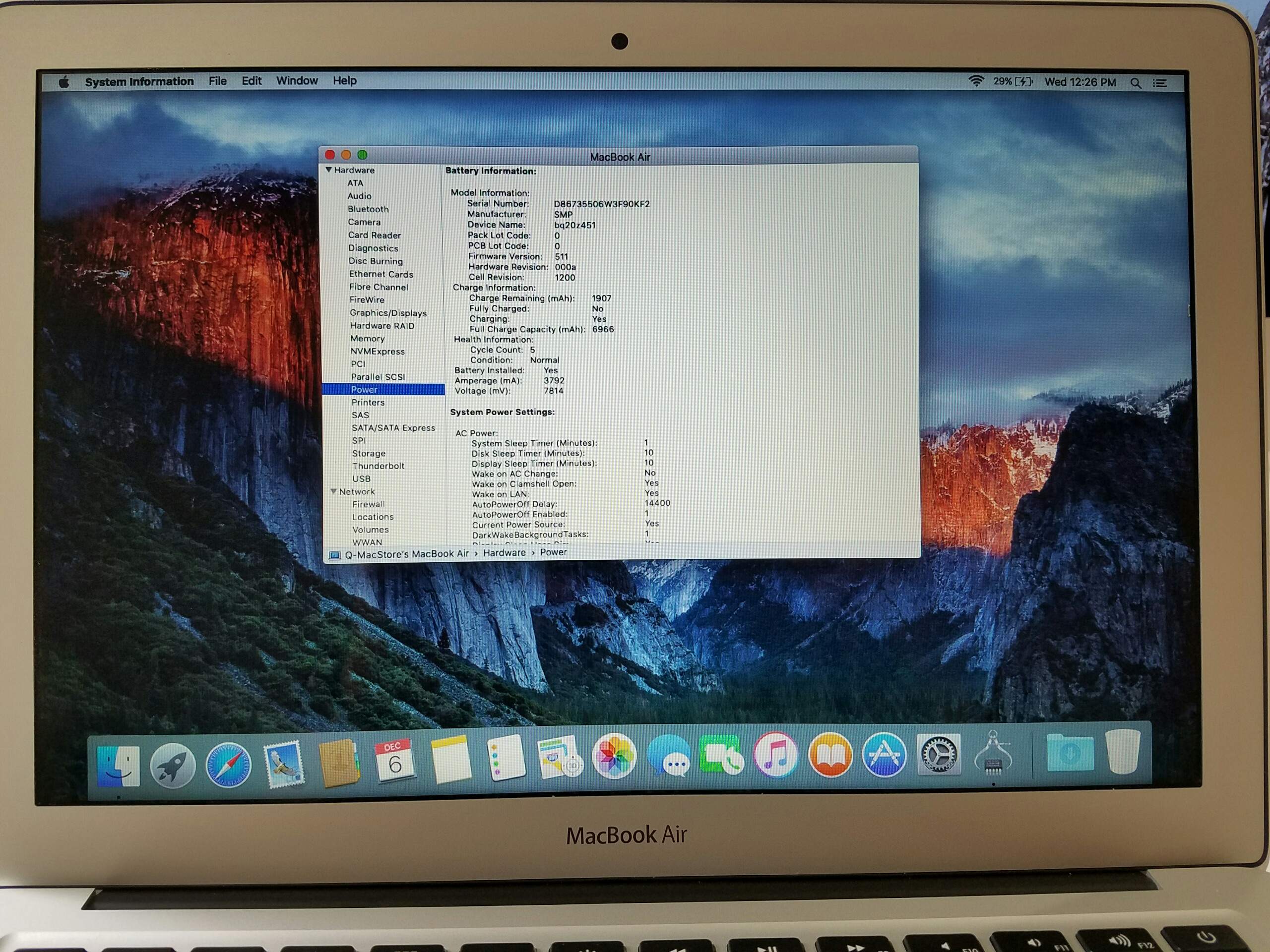1270x952 pixels.
Task: Select Graphics/Displays in the sidebar
Action: (x=388, y=313)
